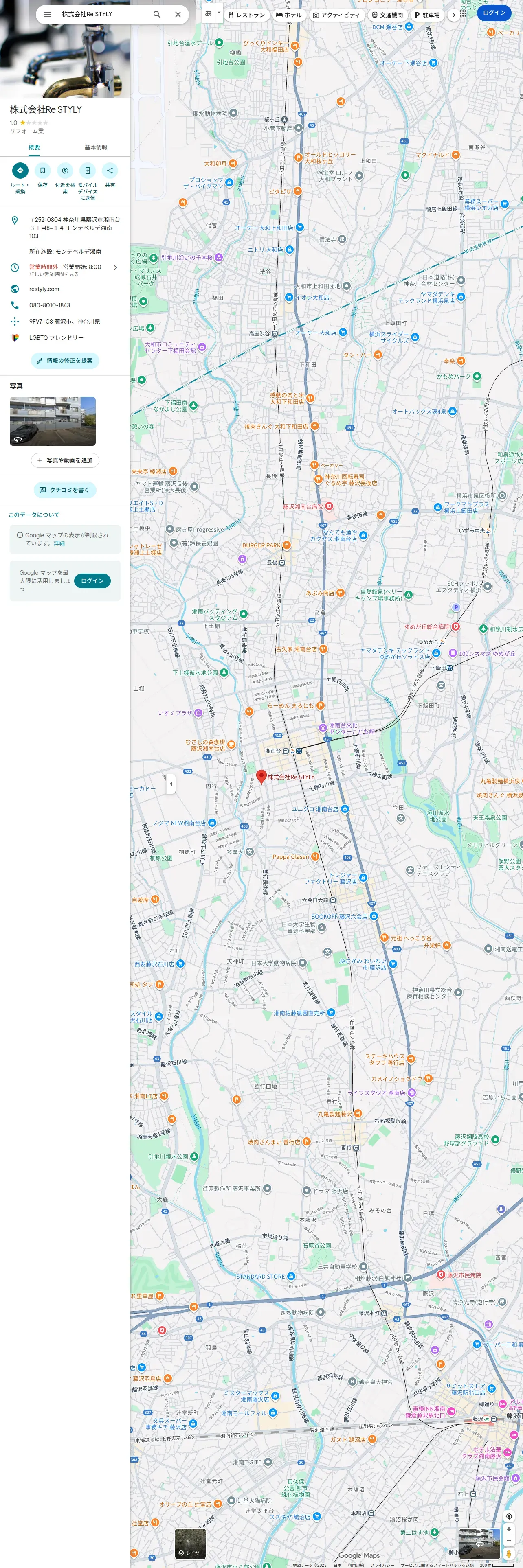The image size is (523, 1568).
Task: Select the 交通機関 category chip
Action: [x=387, y=15]
